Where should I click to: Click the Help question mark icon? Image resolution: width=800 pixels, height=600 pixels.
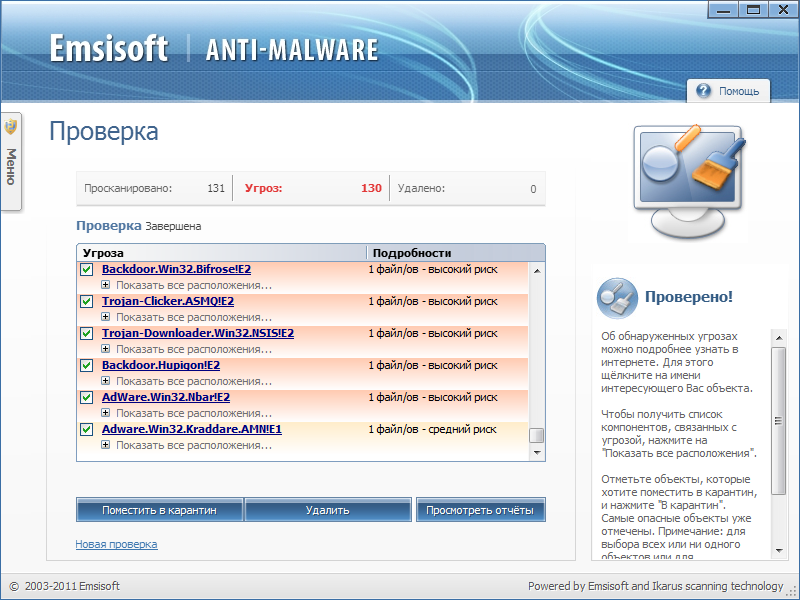click(x=703, y=91)
